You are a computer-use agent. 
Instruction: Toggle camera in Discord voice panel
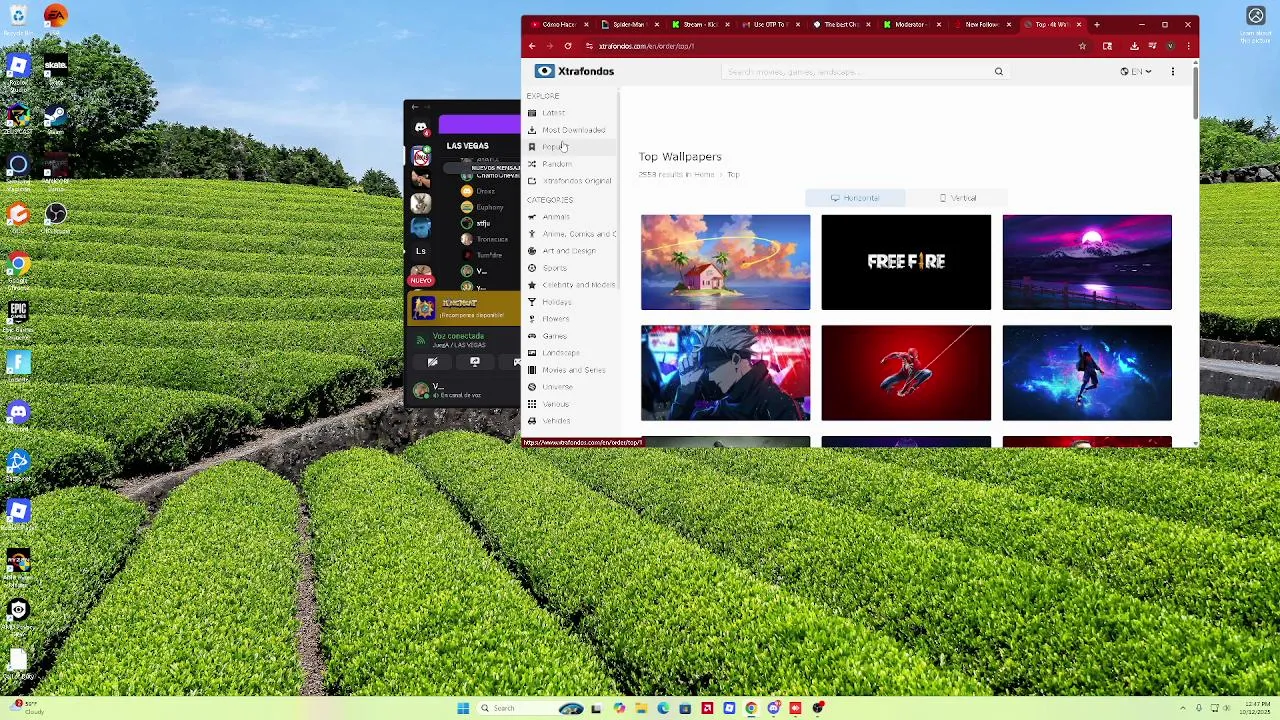pyautogui.click(x=432, y=362)
